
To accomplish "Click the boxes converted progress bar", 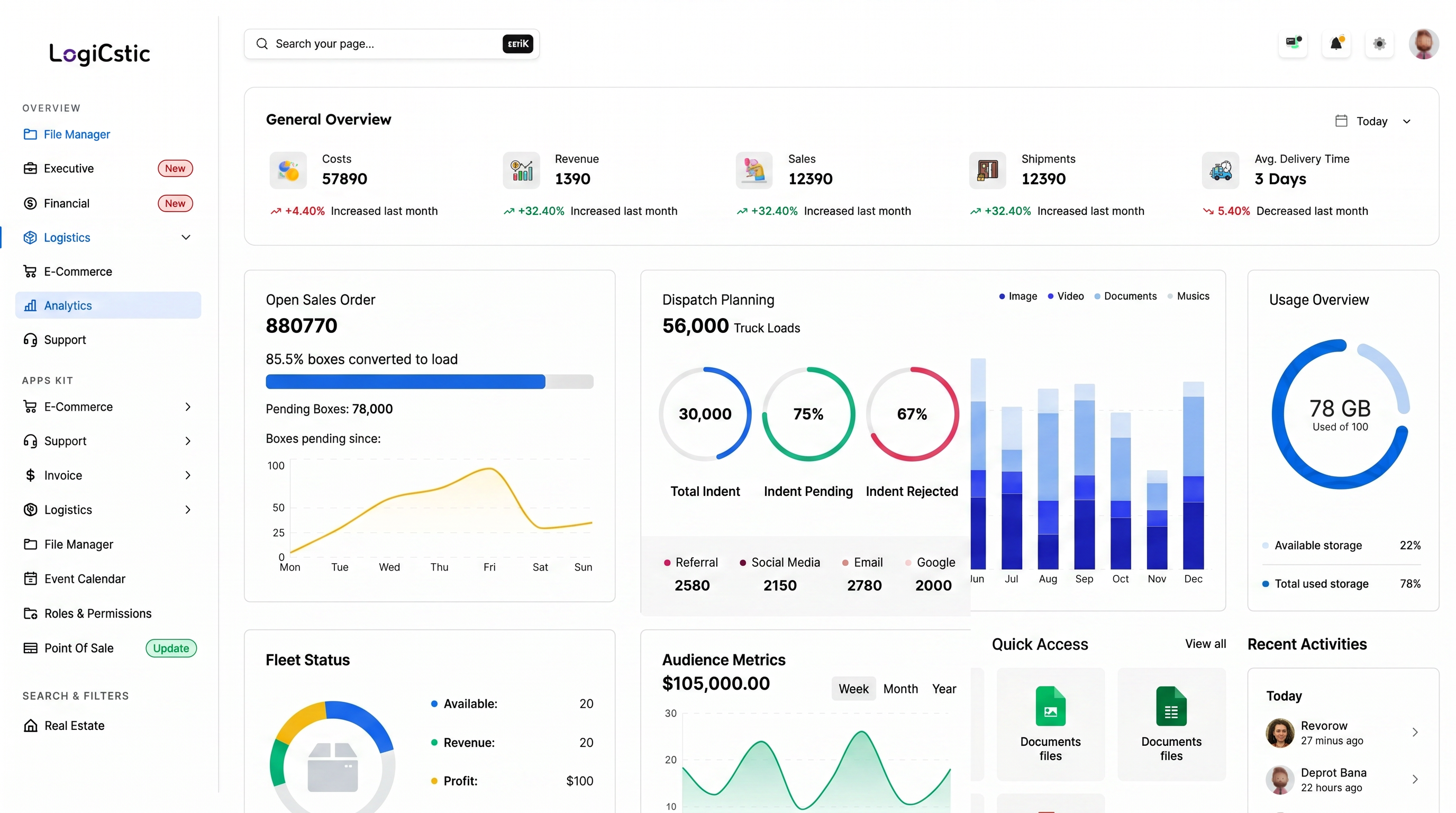I will click(x=430, y=382).
